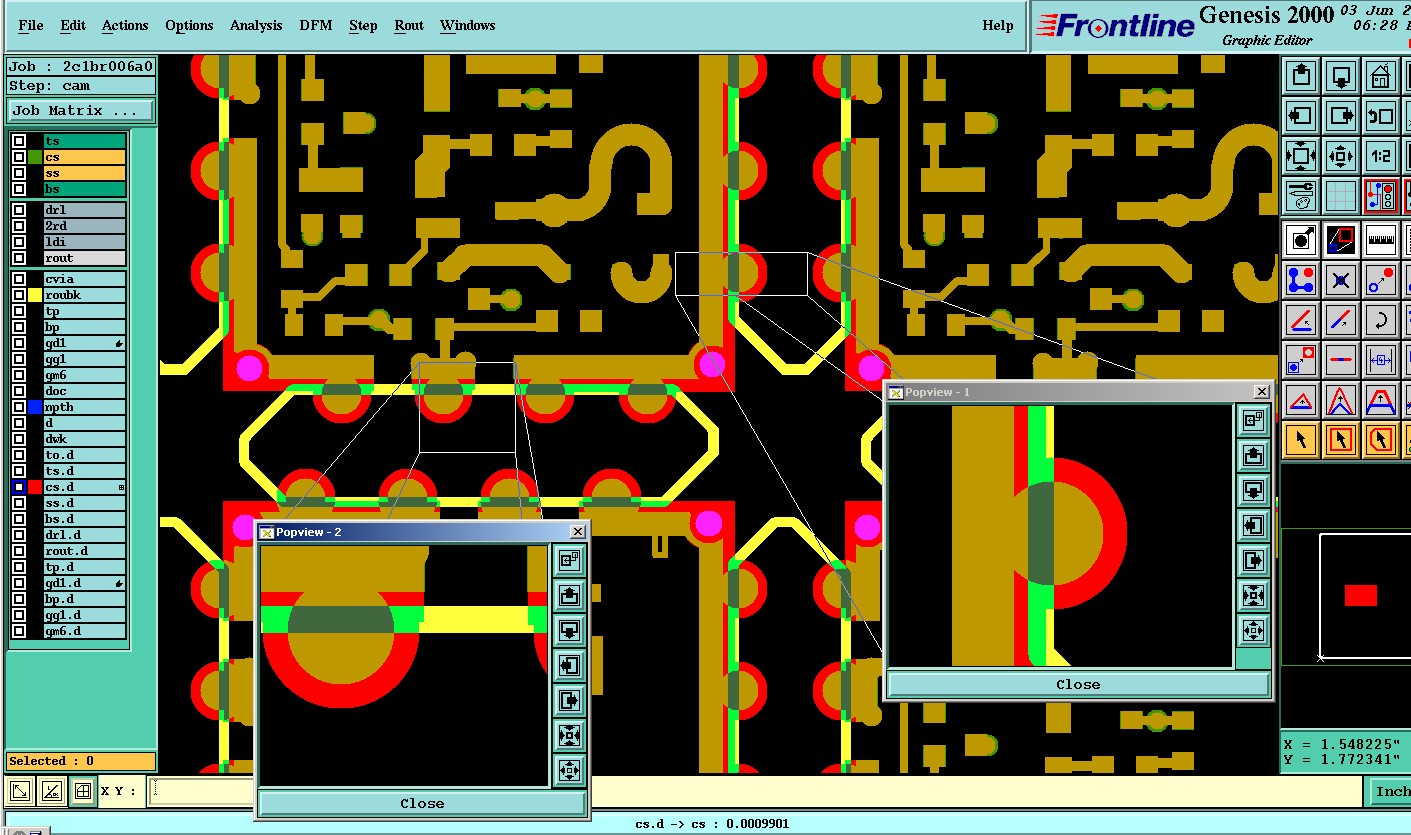Click the grid snap icon beside X Y field
Screen dimensions: 1411x835
pyautogui.click(x=83, y=791)
